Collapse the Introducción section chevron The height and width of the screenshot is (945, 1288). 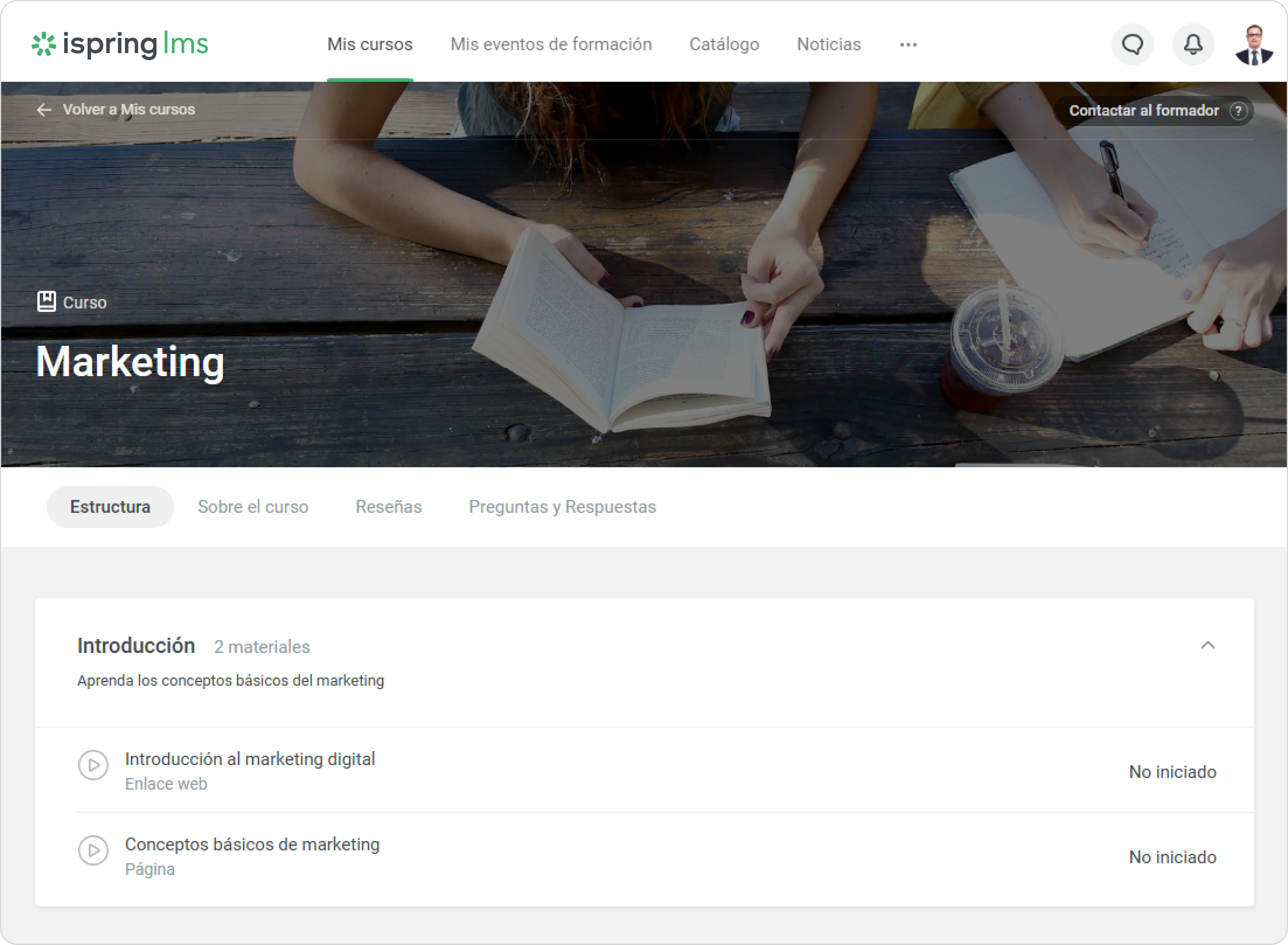click(1207, 646)
